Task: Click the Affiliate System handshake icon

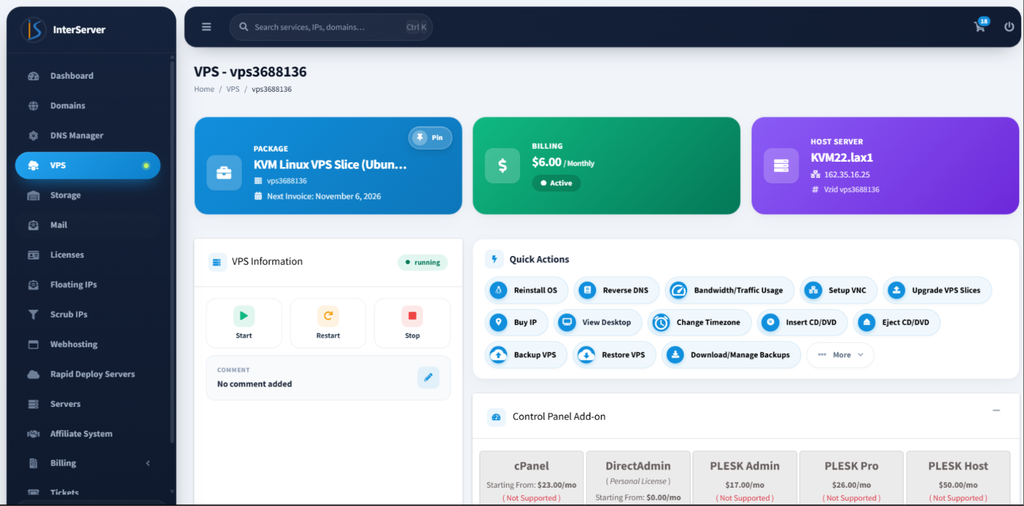Action: 33,434
